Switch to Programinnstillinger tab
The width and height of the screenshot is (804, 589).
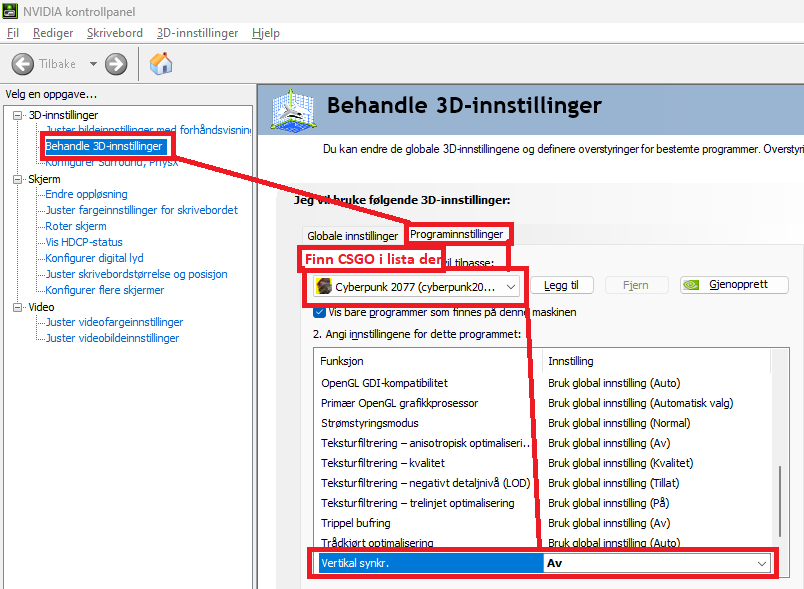coord(456,234)
